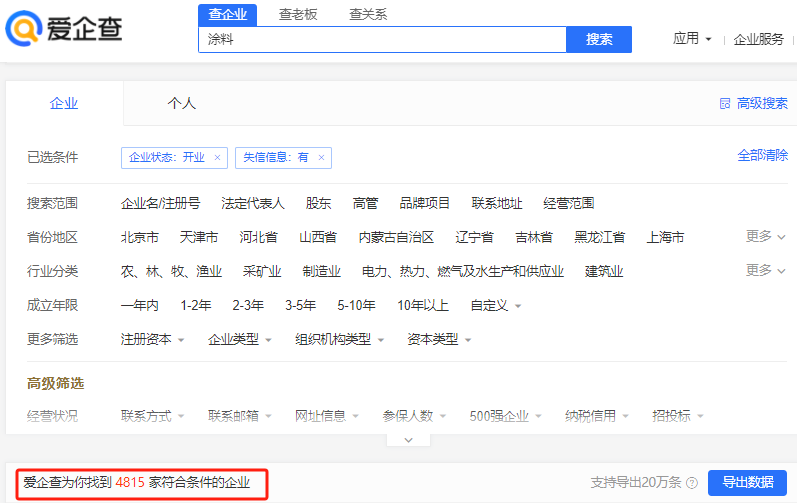Select the 查老板 search tab
This screenshot has height=503, width=797.
click(x=298, y=14)
